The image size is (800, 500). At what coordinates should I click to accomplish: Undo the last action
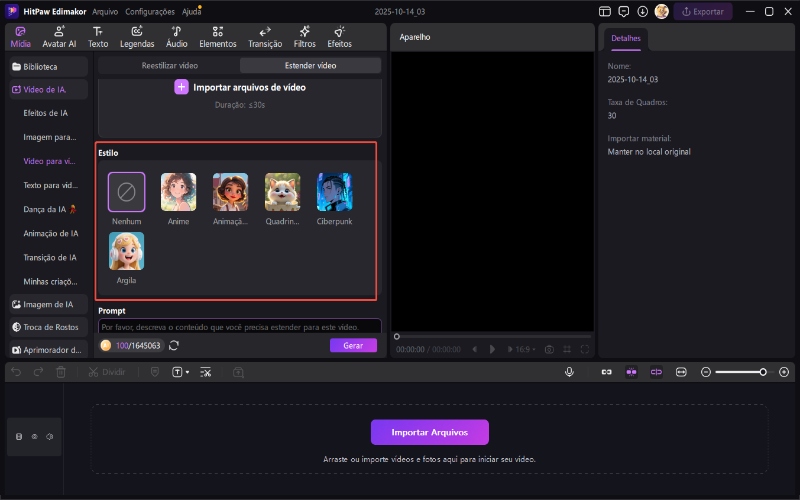click(16, 372)
